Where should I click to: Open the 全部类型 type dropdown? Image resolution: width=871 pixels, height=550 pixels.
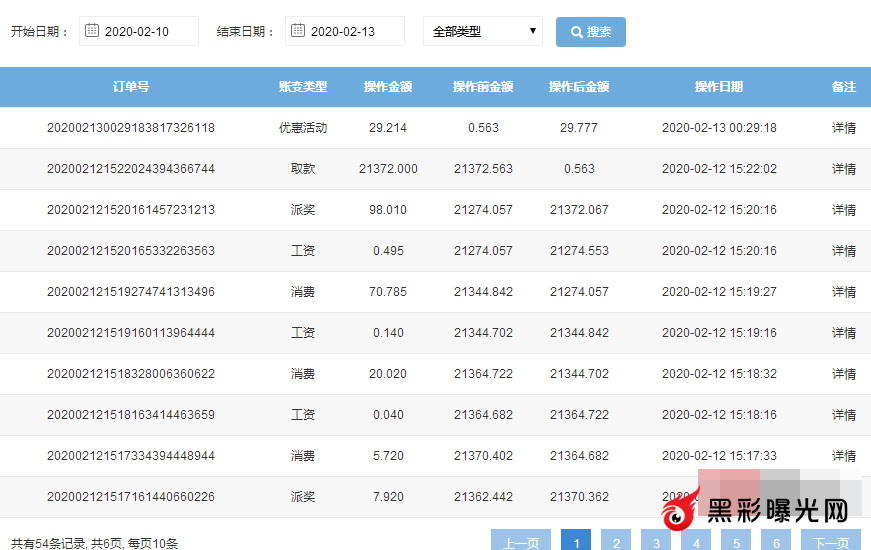click(482, 31)
